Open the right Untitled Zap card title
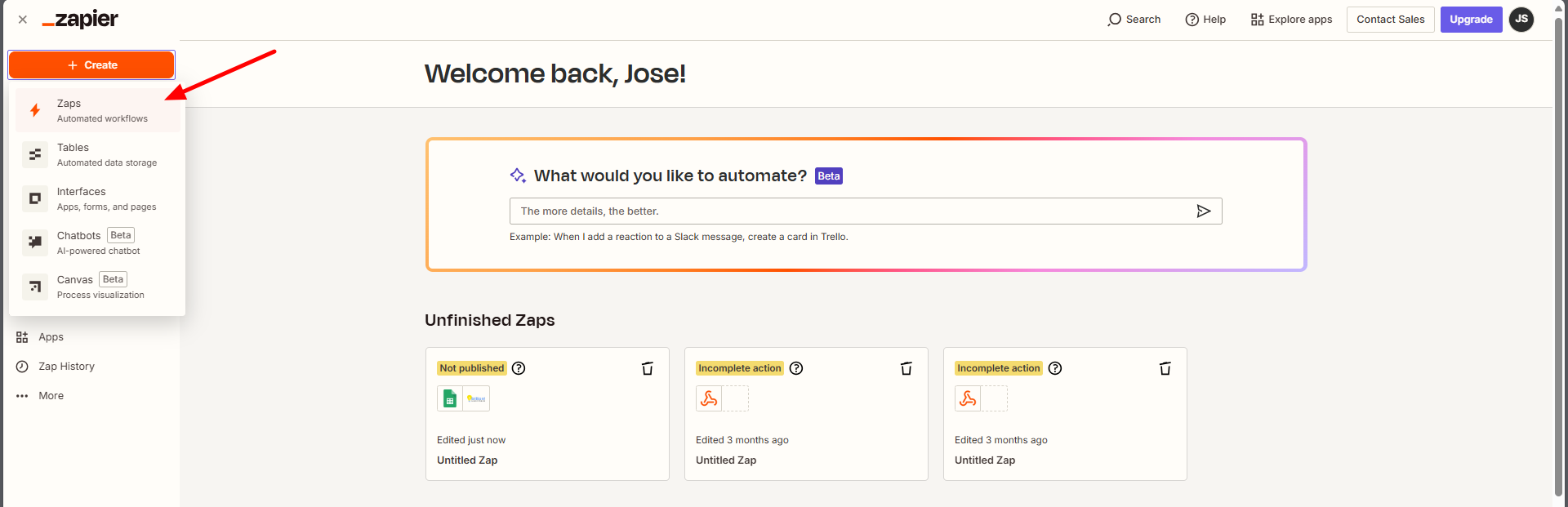The width and height of the screenshot is (1568, 507). pyautogui.click(x=985, y=460)
